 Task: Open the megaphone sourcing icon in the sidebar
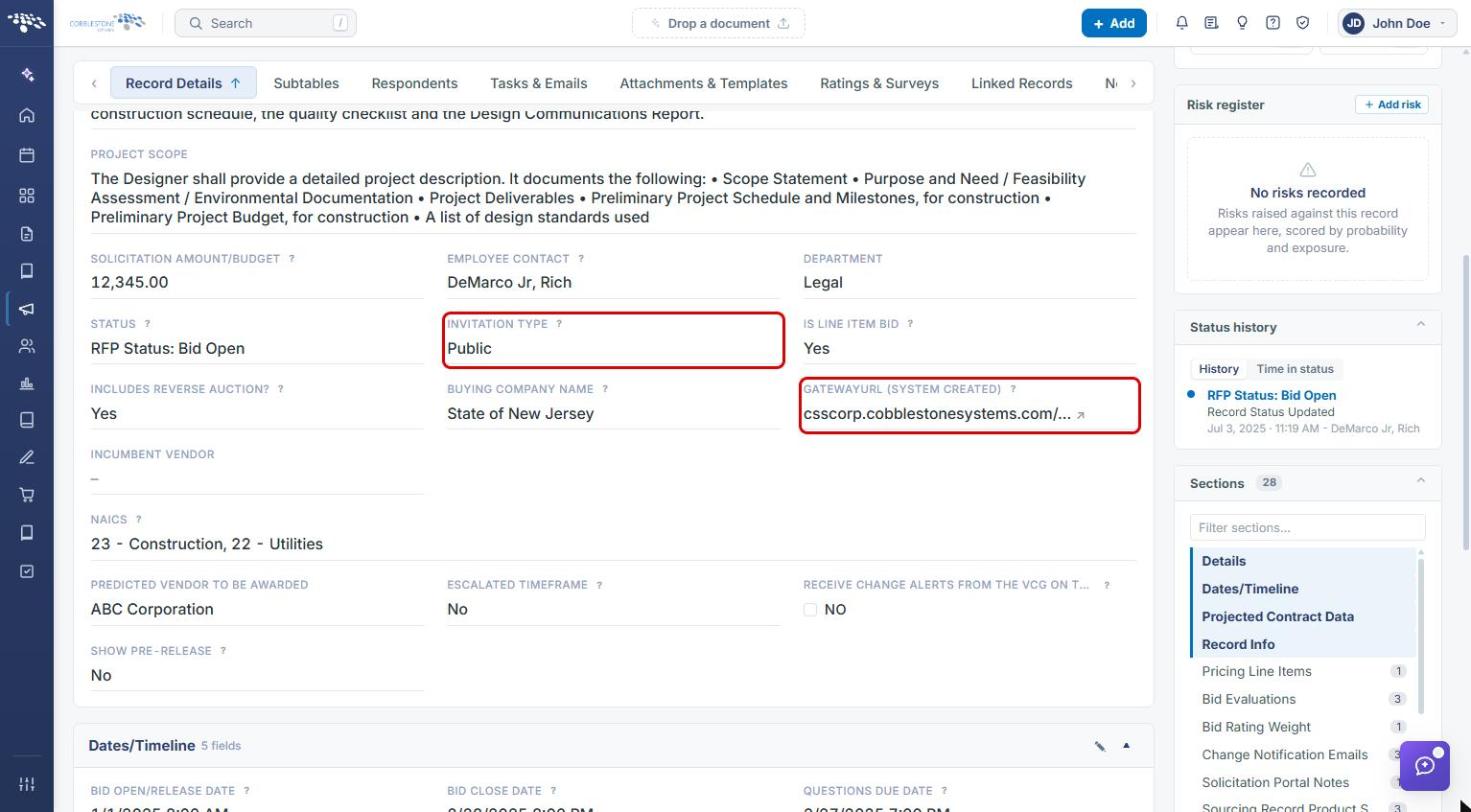click(27, 309)
